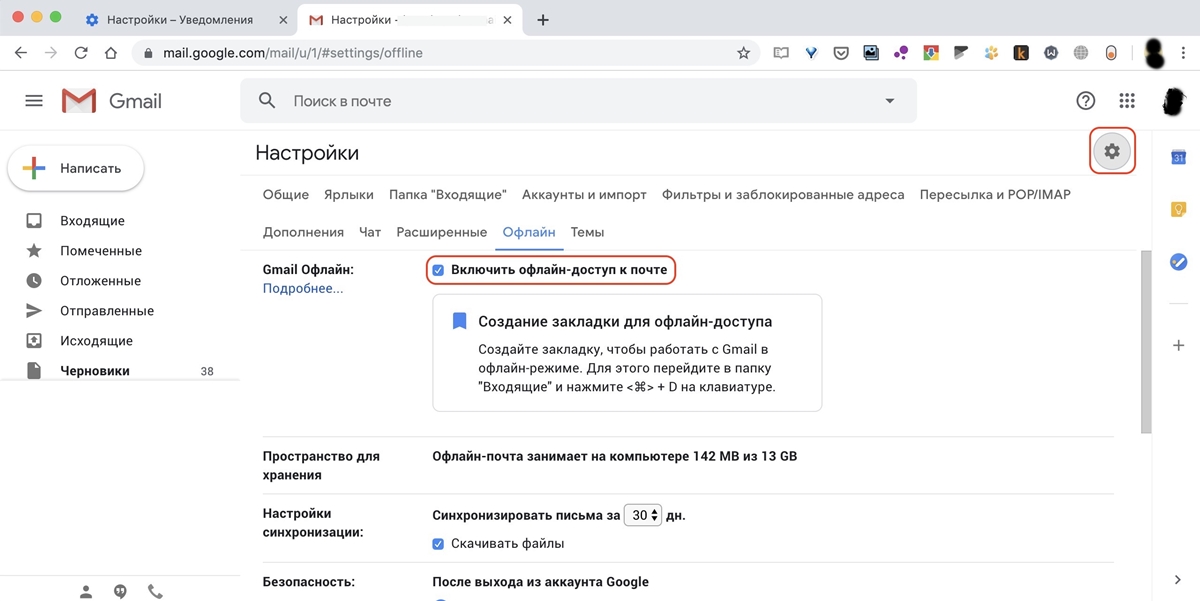Click the Gmail logo

coord(111,101)
